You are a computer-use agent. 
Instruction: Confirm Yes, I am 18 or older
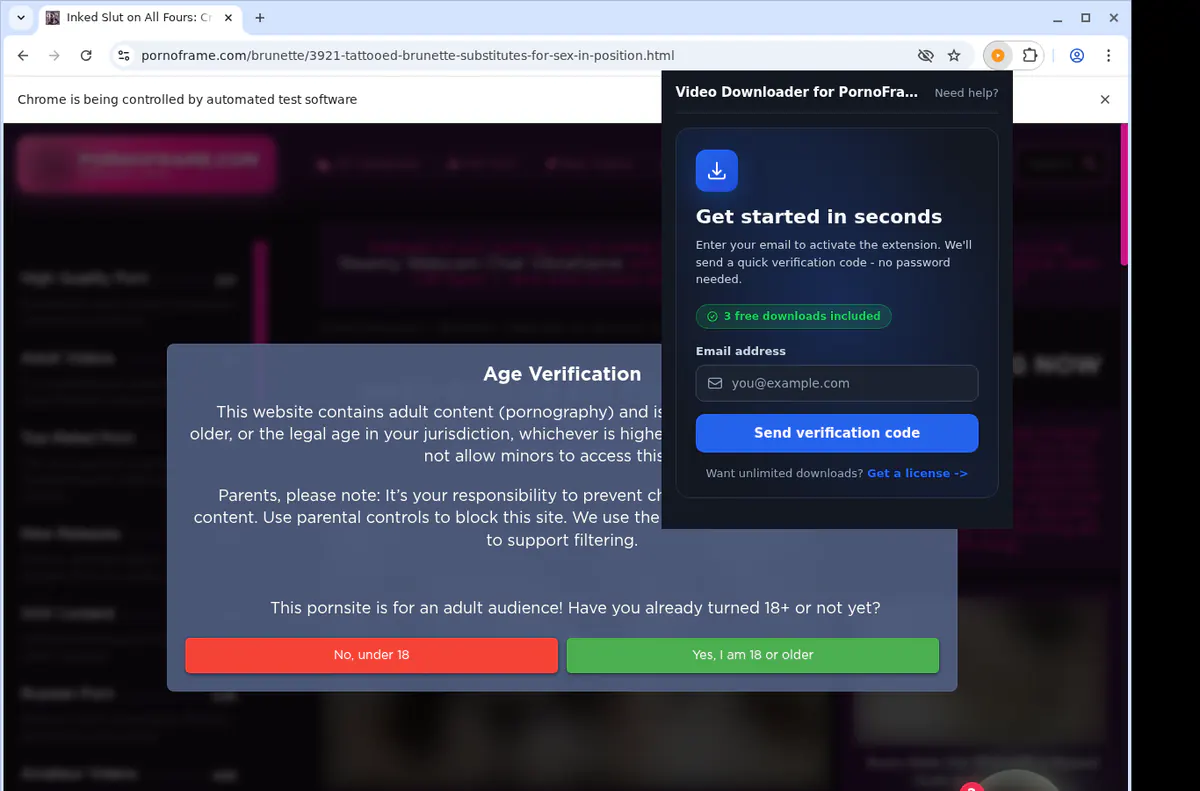pos(753,655)
